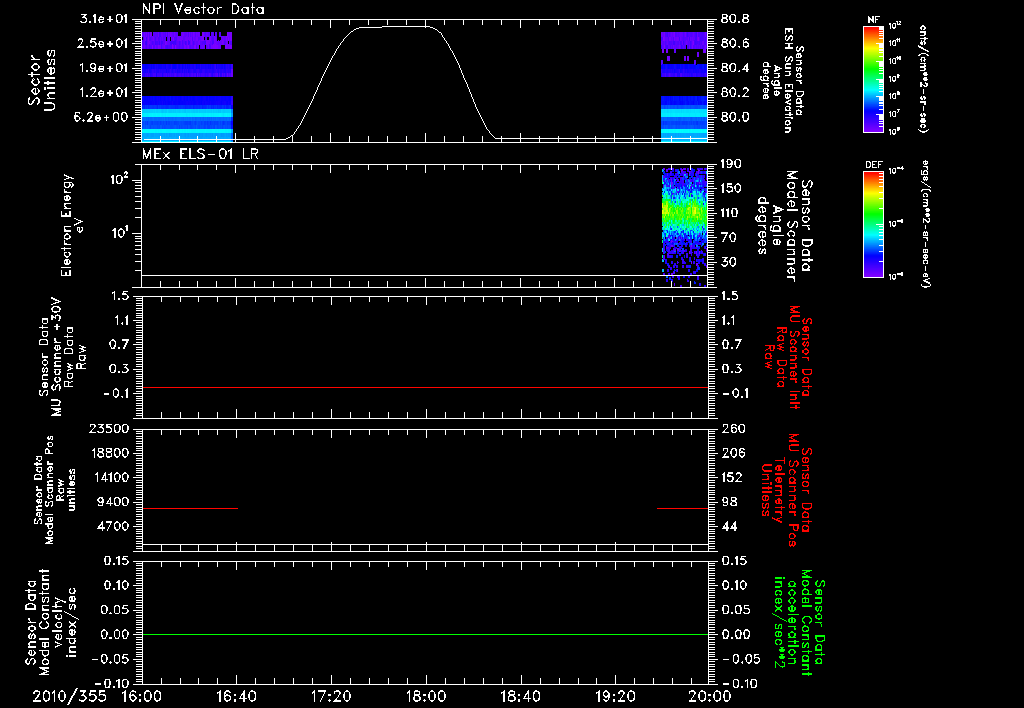This screenshot has height=708, width=1024.
Task: Click the 70 scanner angle tick label
Action: (x=729, y=238)
